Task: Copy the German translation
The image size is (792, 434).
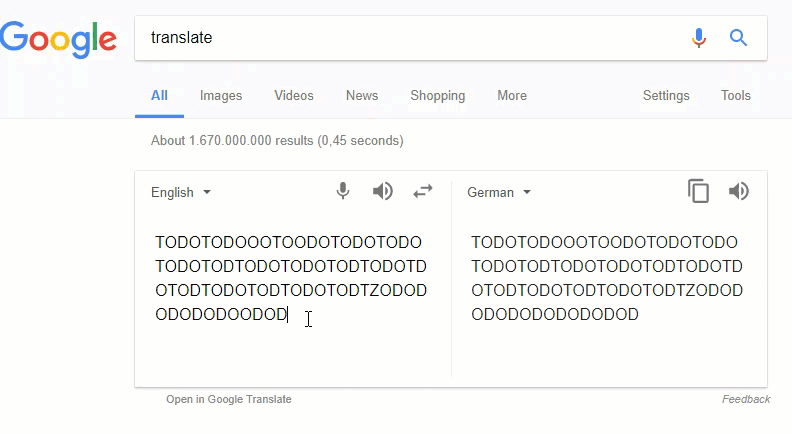Action: click(x=698, y=191)
